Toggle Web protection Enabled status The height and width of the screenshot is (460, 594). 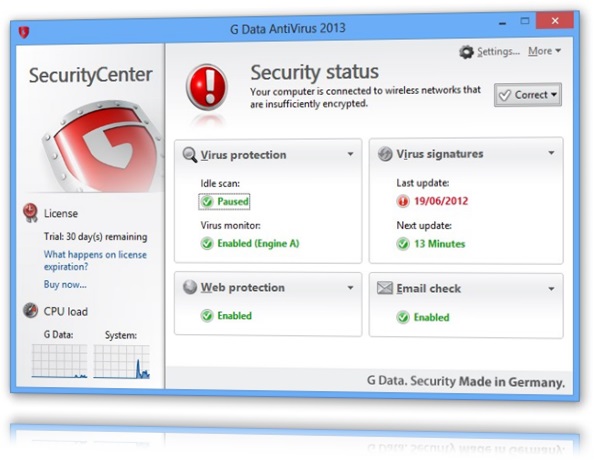pyautogui.click(x=226, y=316)
